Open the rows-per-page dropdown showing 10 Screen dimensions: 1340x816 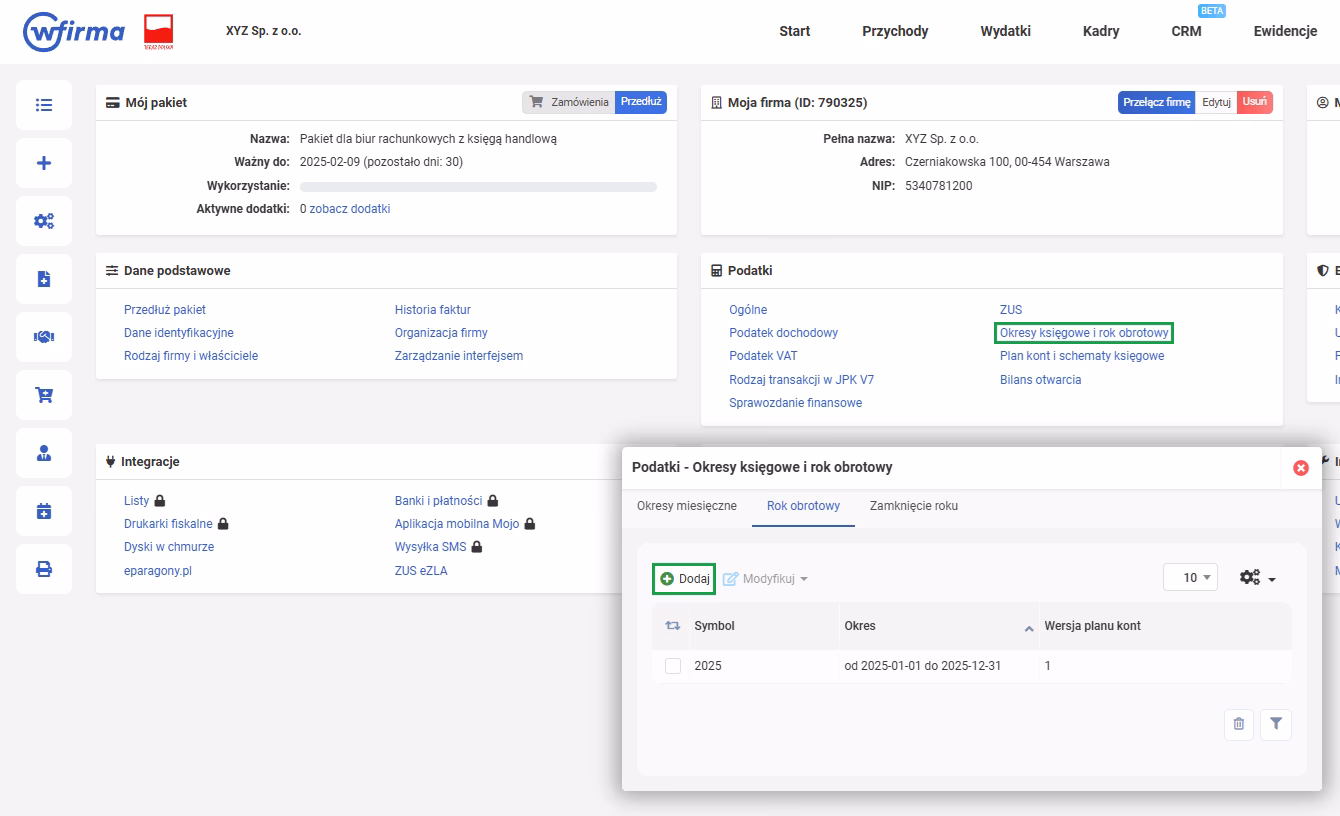pyautogui.click(x=1190, y=578)
